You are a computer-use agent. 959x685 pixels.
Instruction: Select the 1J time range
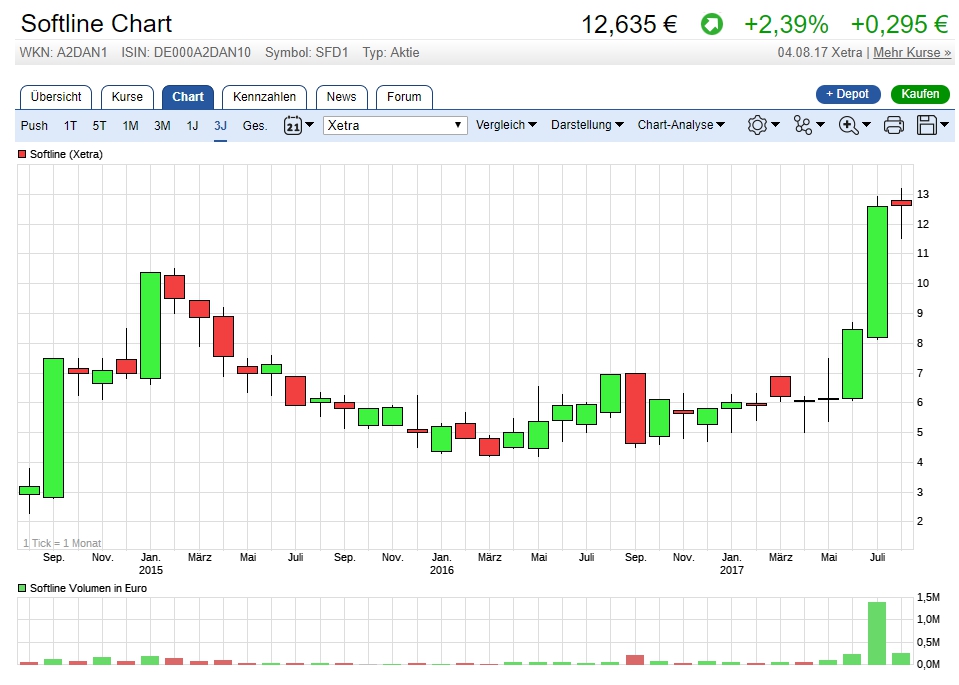[x=192, y=125]
